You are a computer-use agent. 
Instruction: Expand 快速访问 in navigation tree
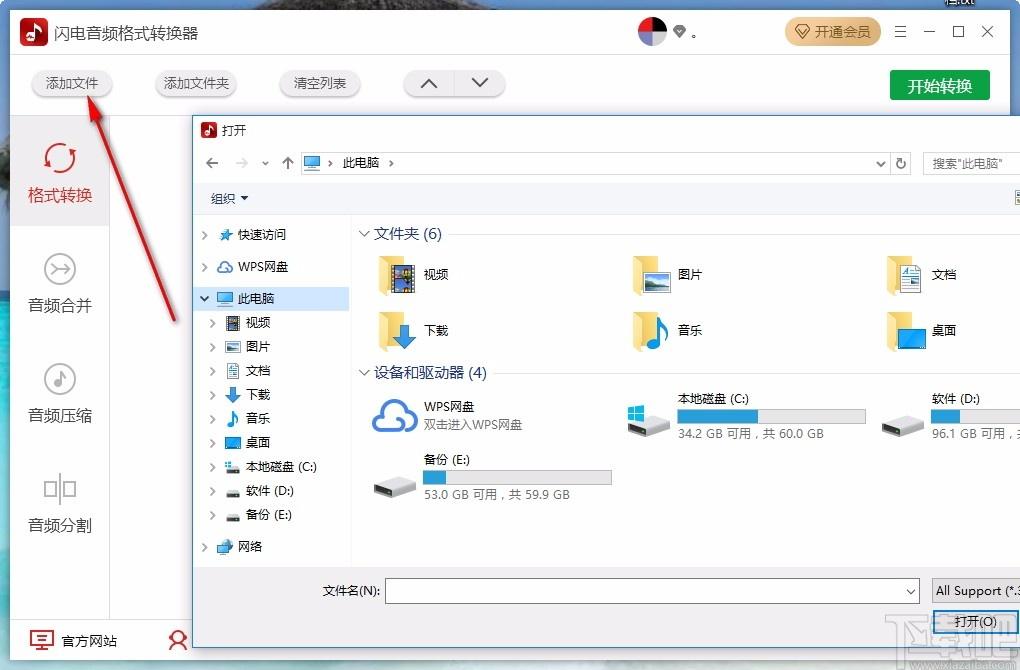point(205,235)
